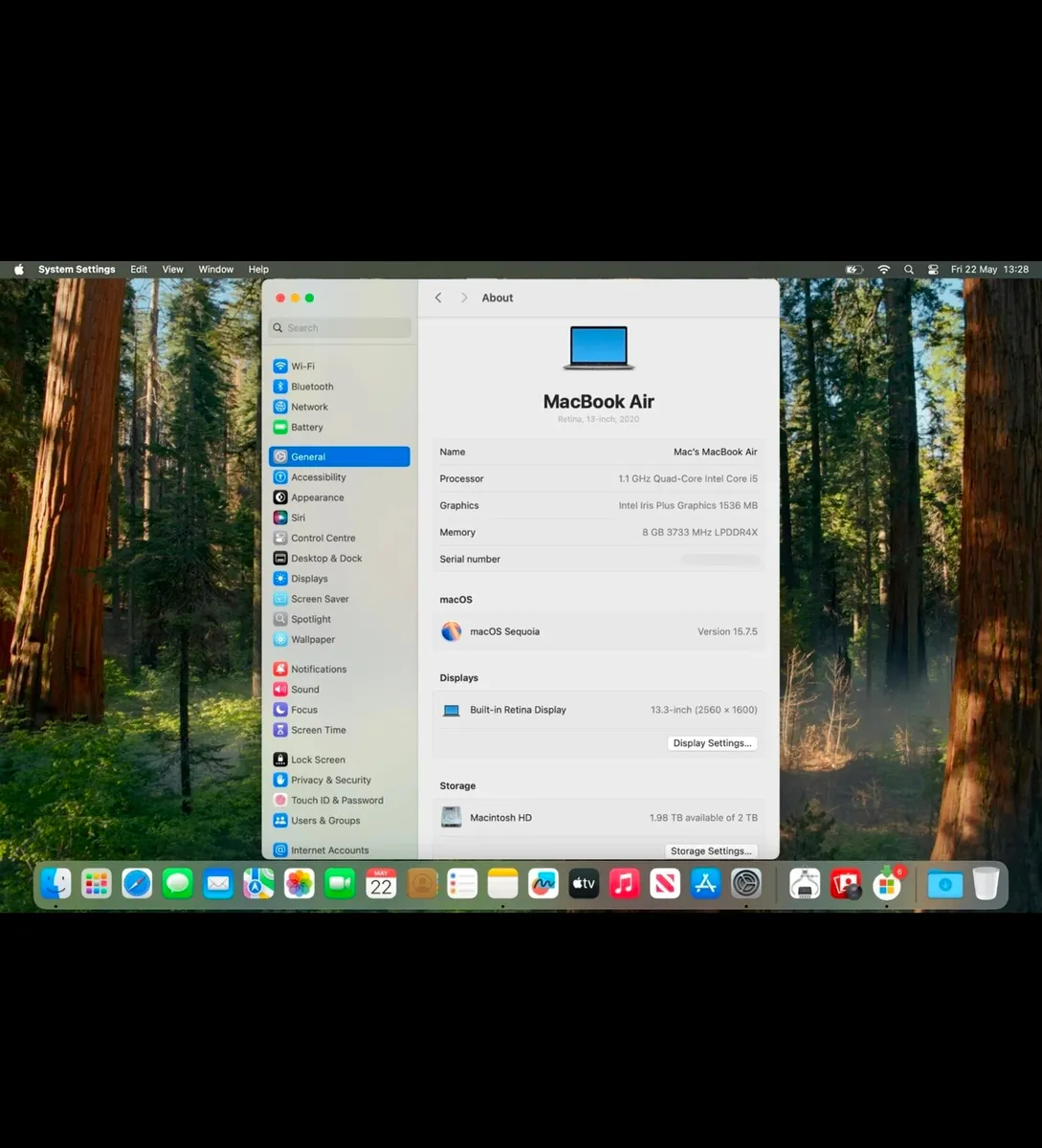
Task: Click the battery status menu bar icon
Action: [854, 270]
